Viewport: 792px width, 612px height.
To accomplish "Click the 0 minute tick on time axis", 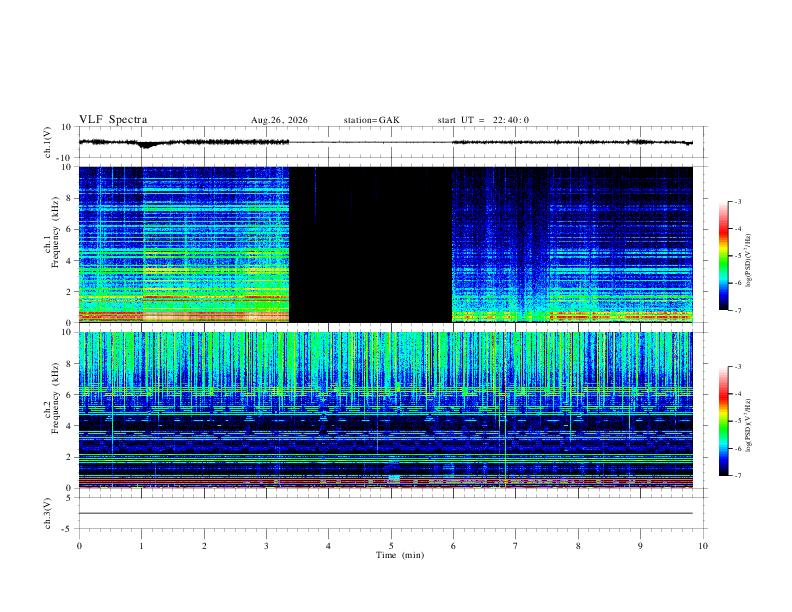I will (79, 546).
